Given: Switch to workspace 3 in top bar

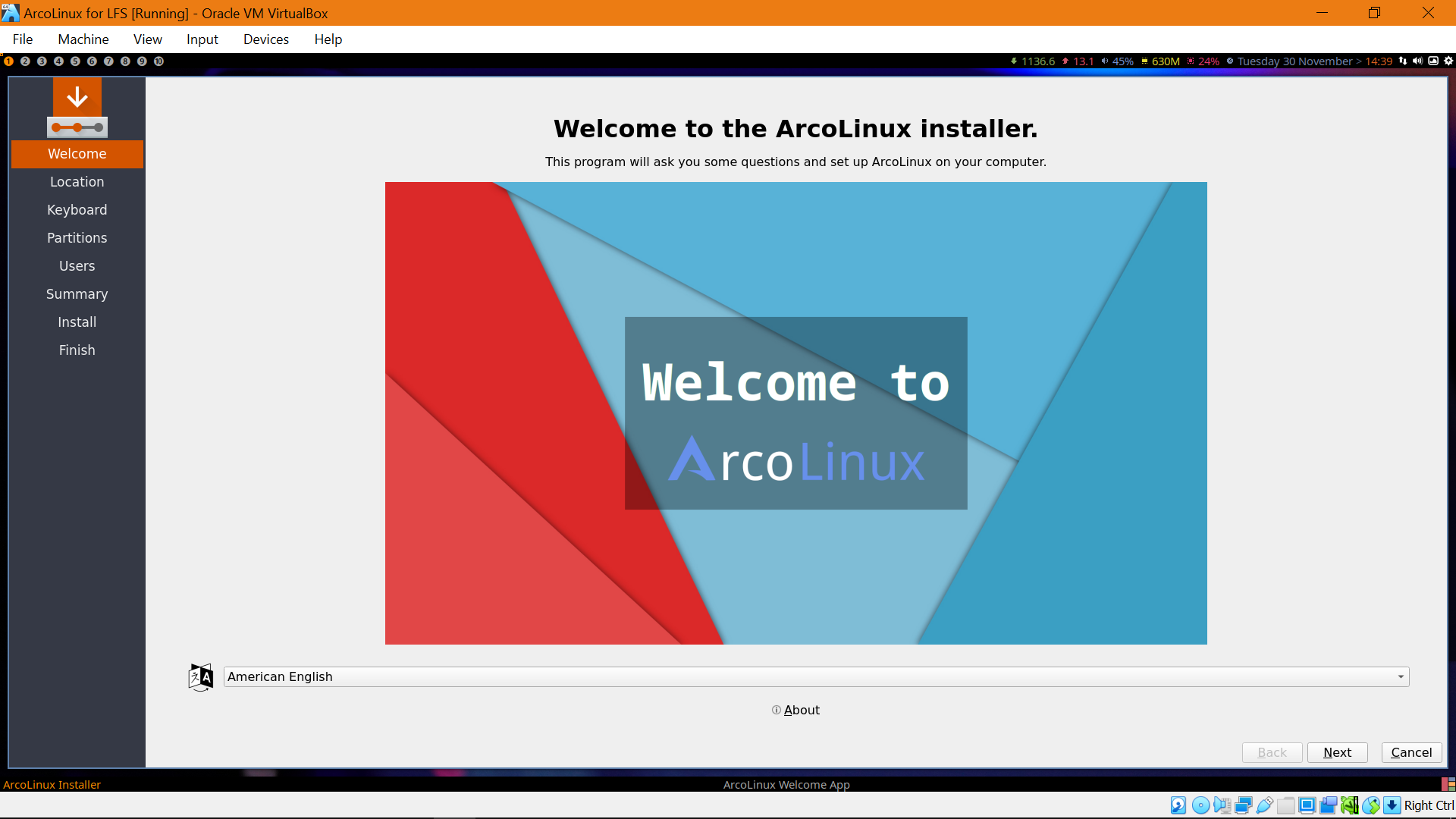Looking at the screenshot, I should pos(42,61).
